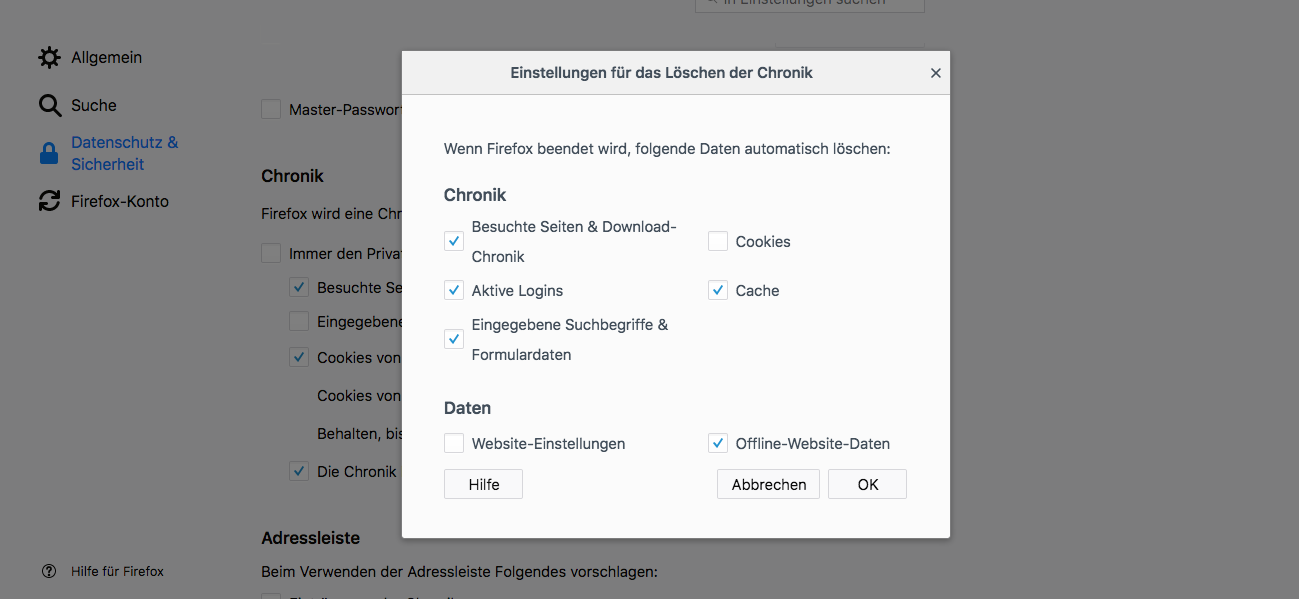Click the Suche magnifier icon
This screenshot has width=1299, height=599.
coord(50,106)
